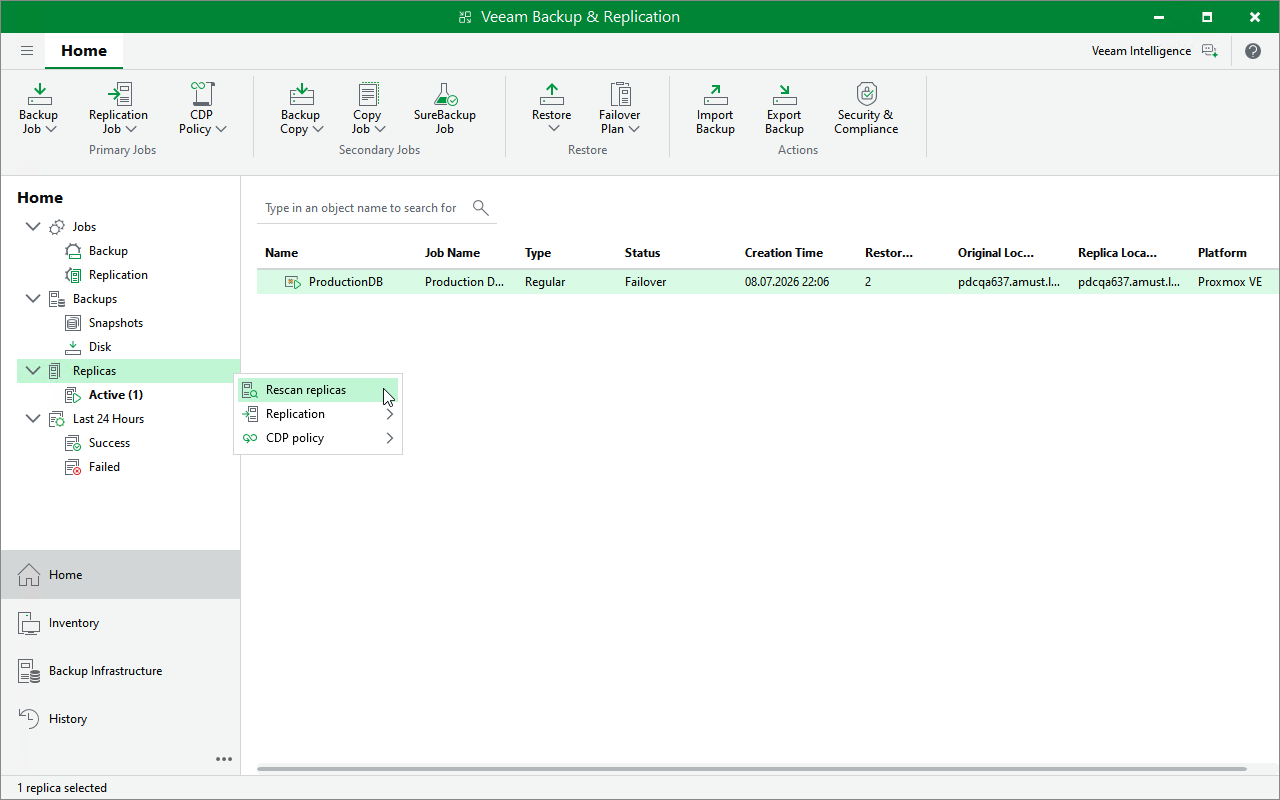Open Security & Compliance analyzer
Image resolution: width=1280 pixels, height=800 pixels.
pyautogui.click(x=866, y=109)
